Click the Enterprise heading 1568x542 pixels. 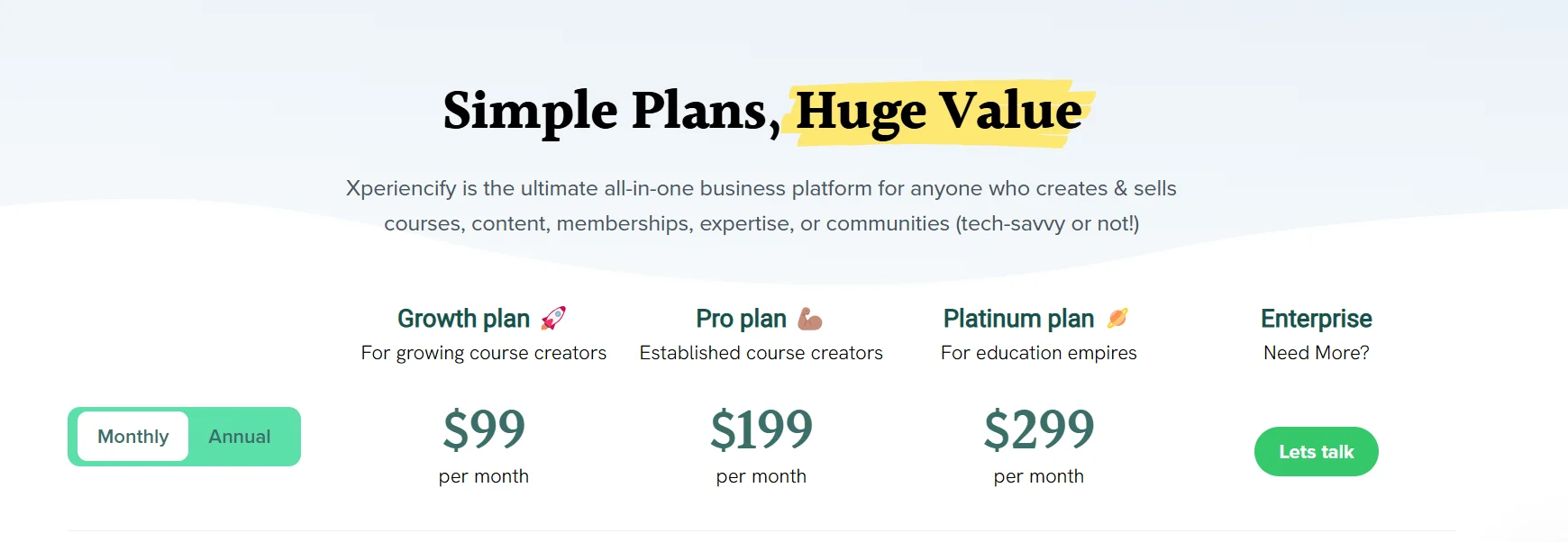tap(1315, 318)
